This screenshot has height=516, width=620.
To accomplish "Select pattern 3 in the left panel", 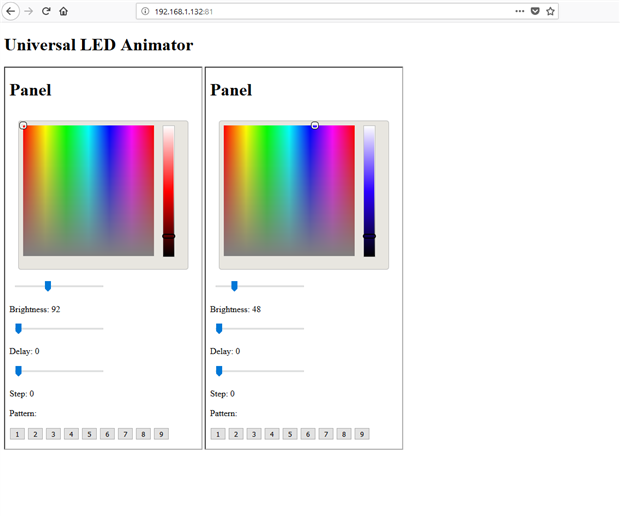I will tap(53, 434).
